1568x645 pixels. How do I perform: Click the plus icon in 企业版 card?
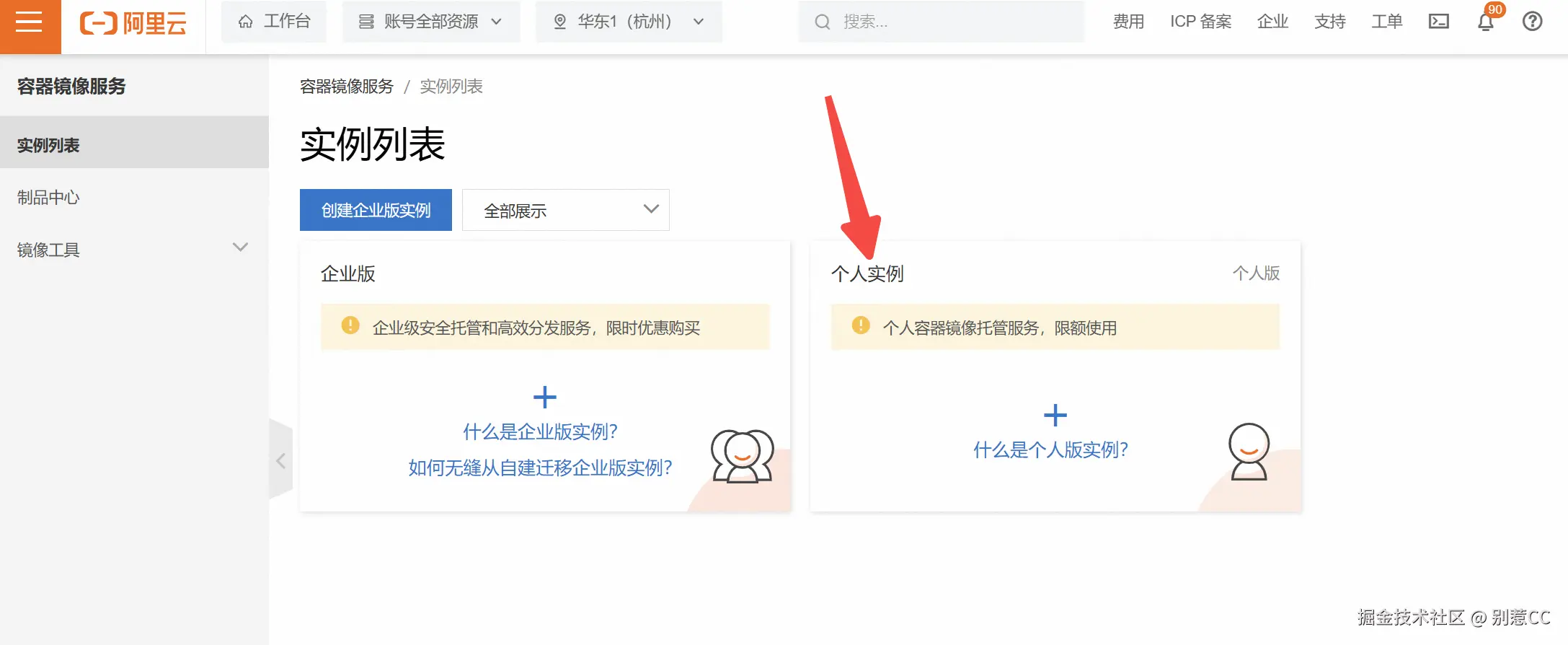click(545, 397)
